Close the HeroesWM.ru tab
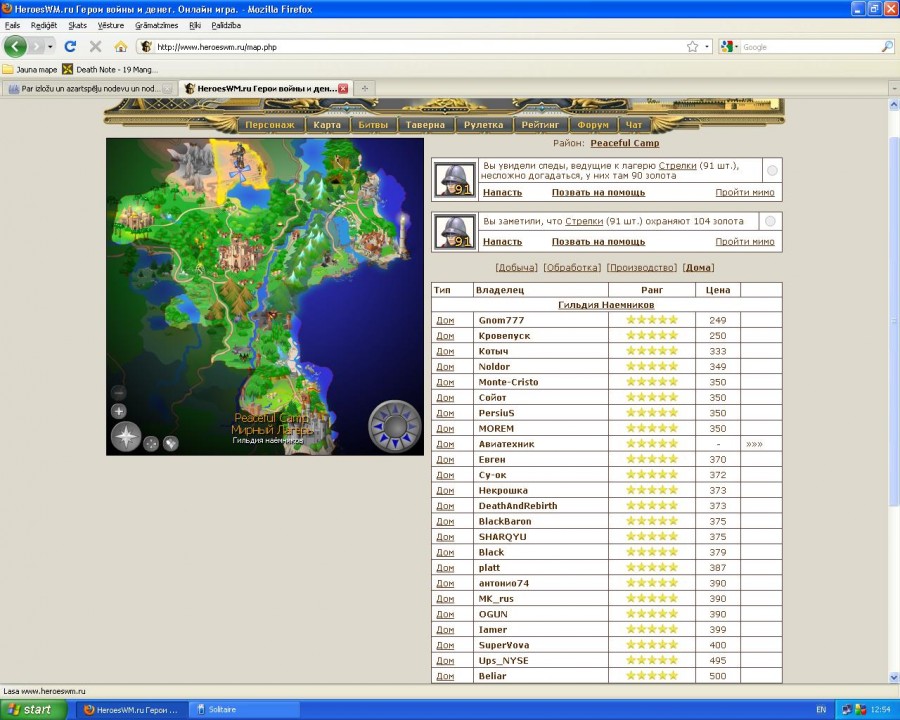 click(x=343, y=88)
